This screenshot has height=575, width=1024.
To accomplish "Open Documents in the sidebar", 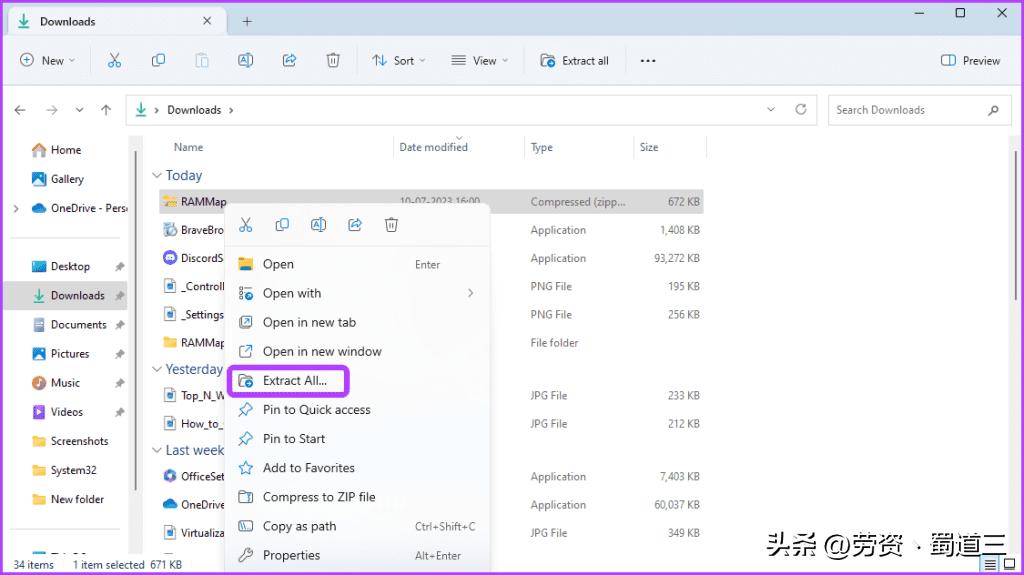I will tap(70, 325).
